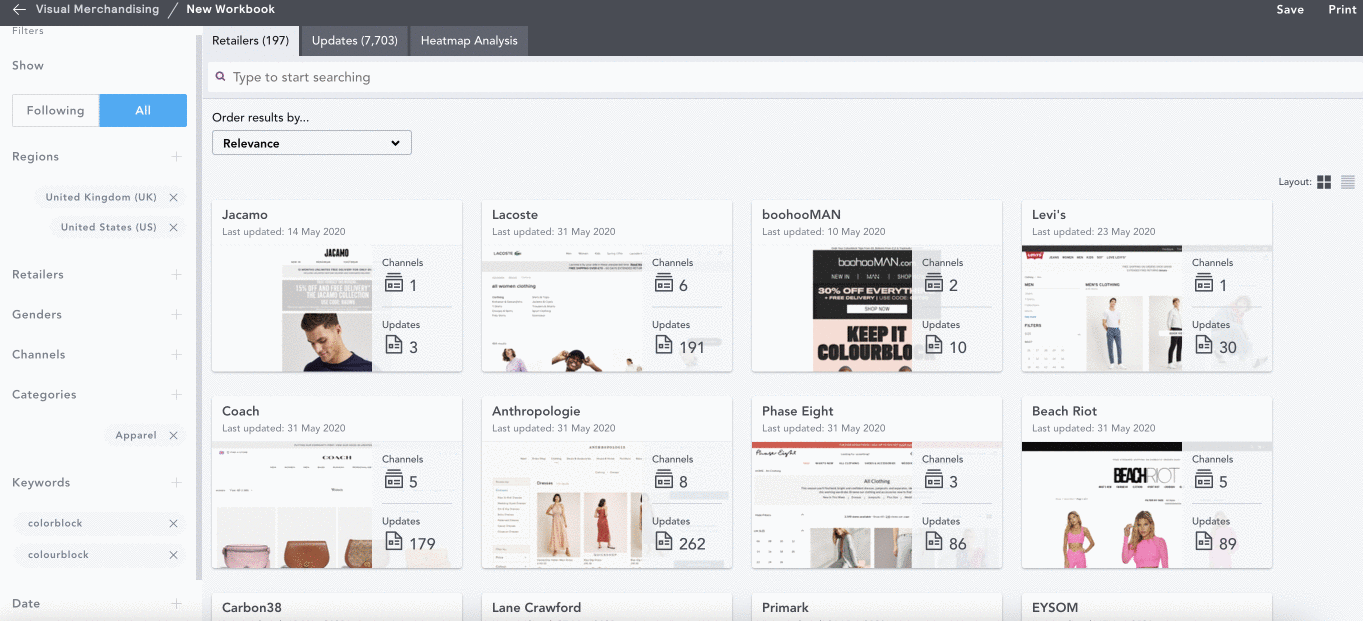This screenshot has width=1363, height=621.
Task: Open the Anthropologie website thumbnail
Action: 562,504
